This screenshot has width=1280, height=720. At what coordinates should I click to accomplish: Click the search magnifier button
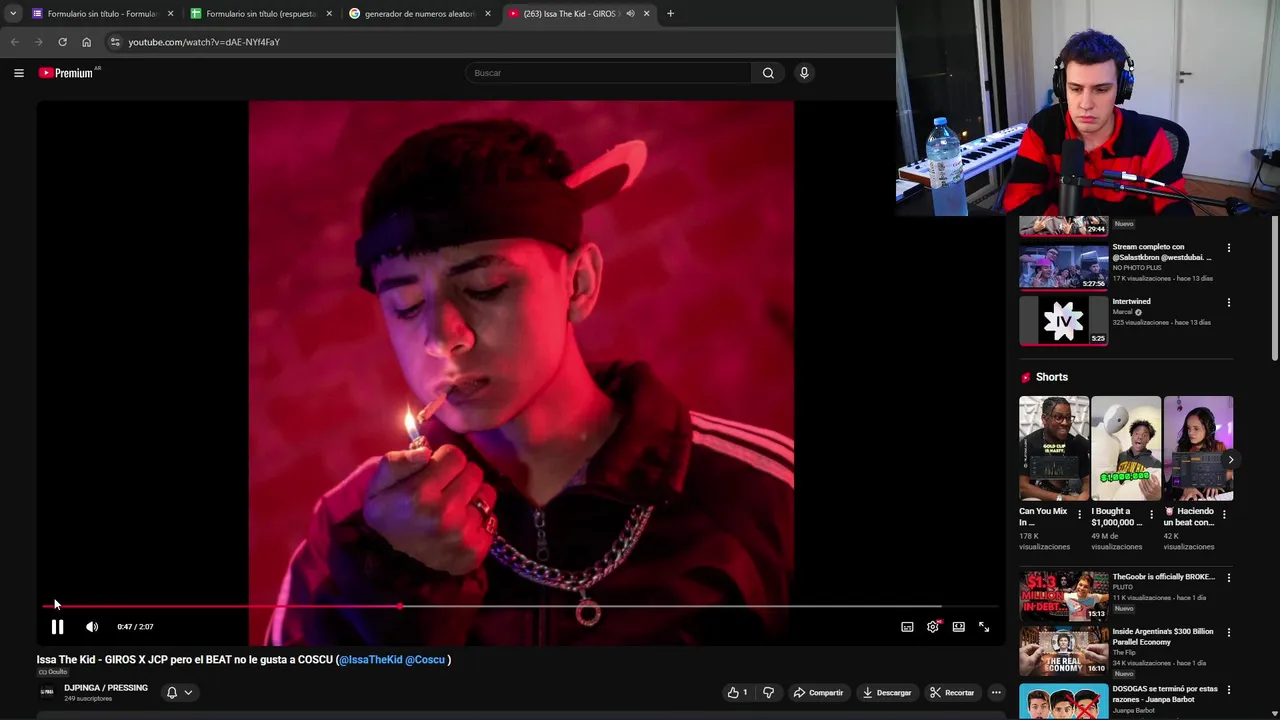(768, 73)
